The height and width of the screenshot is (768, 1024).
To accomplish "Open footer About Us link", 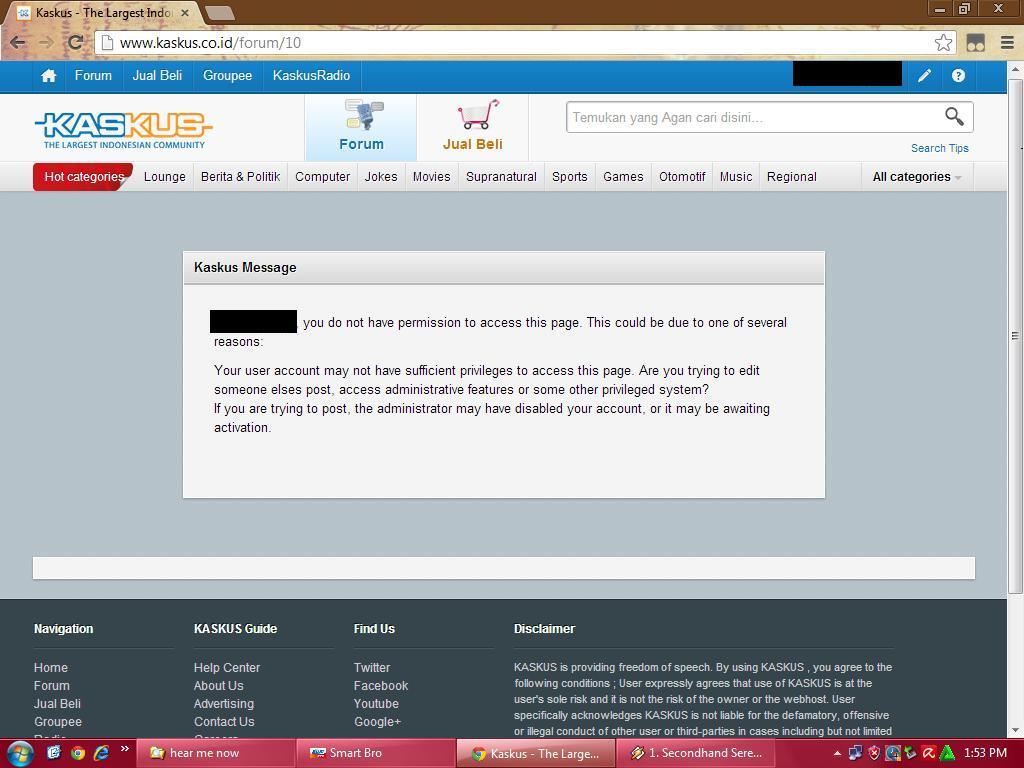I will point(218,686).
